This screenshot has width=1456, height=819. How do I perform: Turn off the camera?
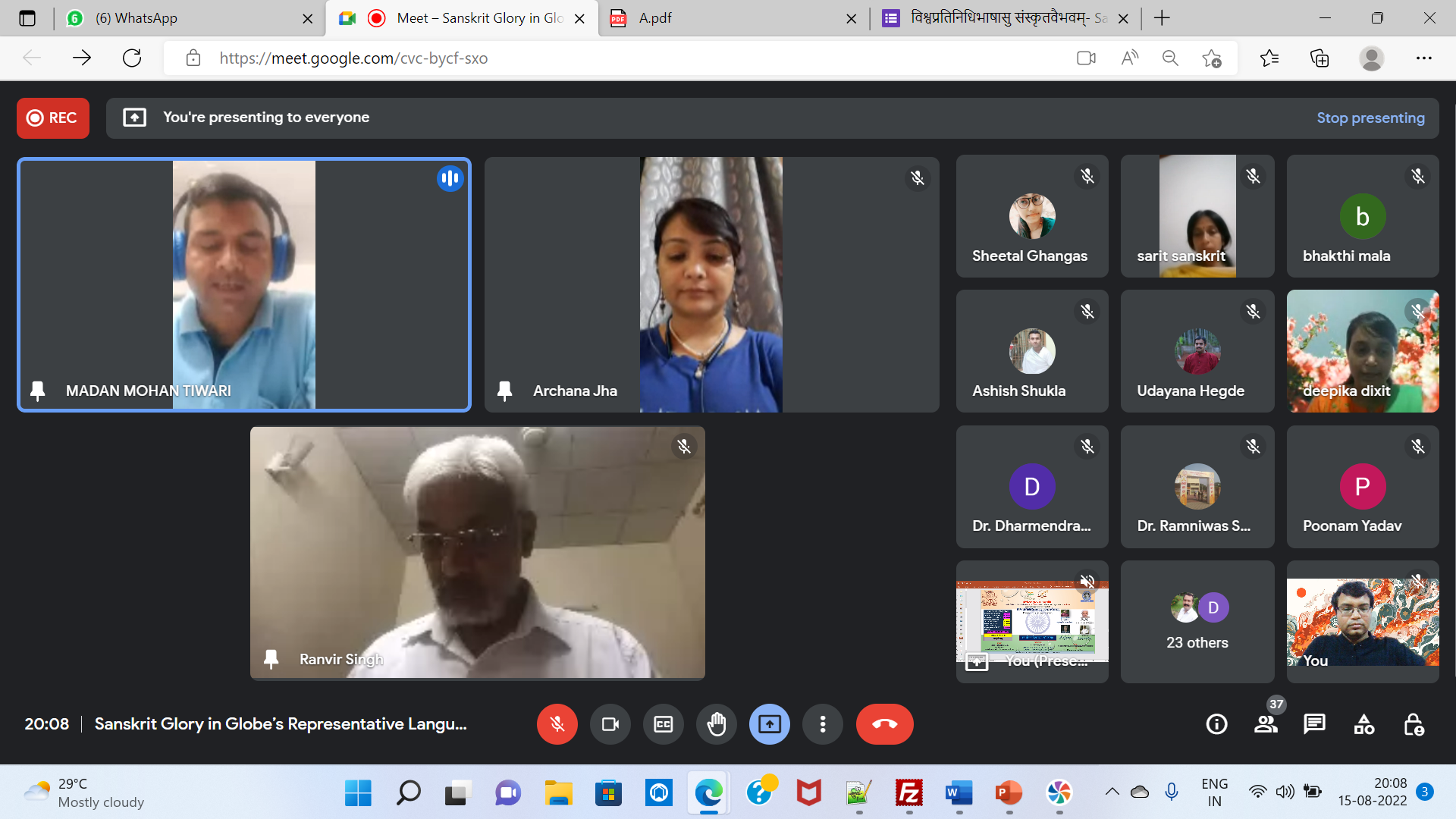[x=610, y=724]
